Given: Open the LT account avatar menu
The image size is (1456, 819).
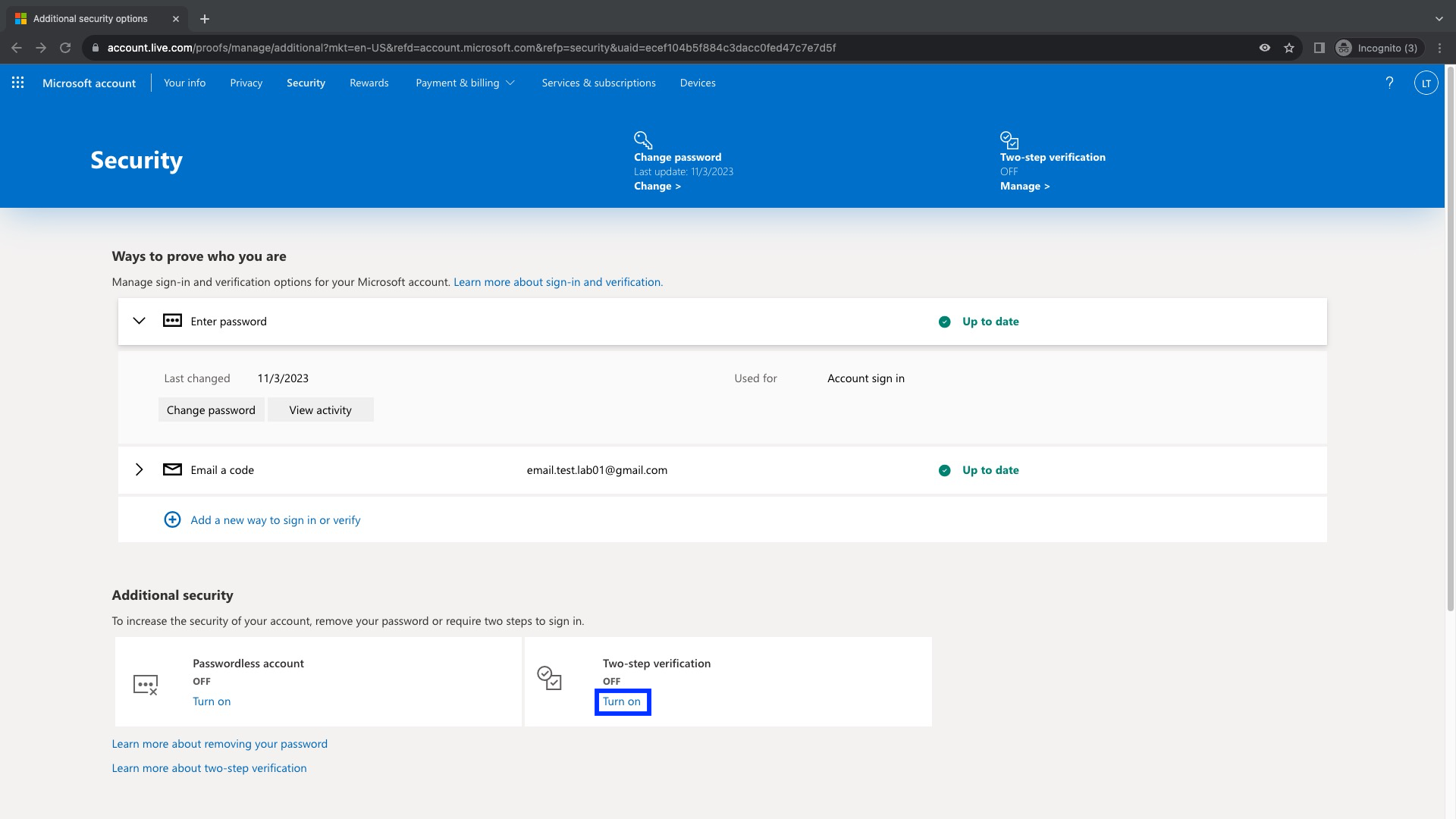Looking at the screenshot, I should click(x=1426, y=83).
